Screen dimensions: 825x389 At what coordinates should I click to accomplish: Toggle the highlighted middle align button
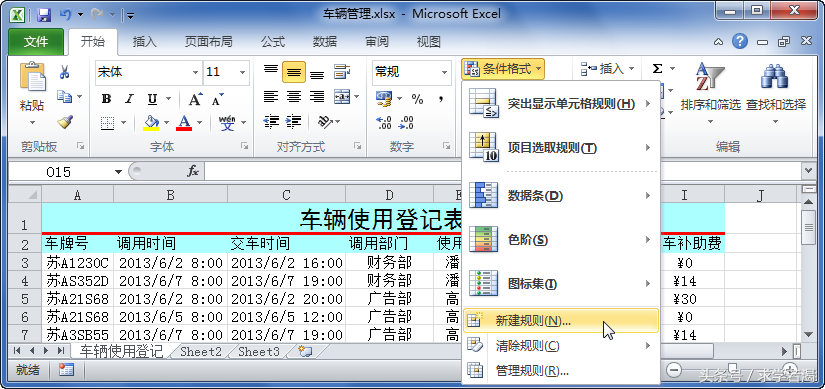(294, 72)
